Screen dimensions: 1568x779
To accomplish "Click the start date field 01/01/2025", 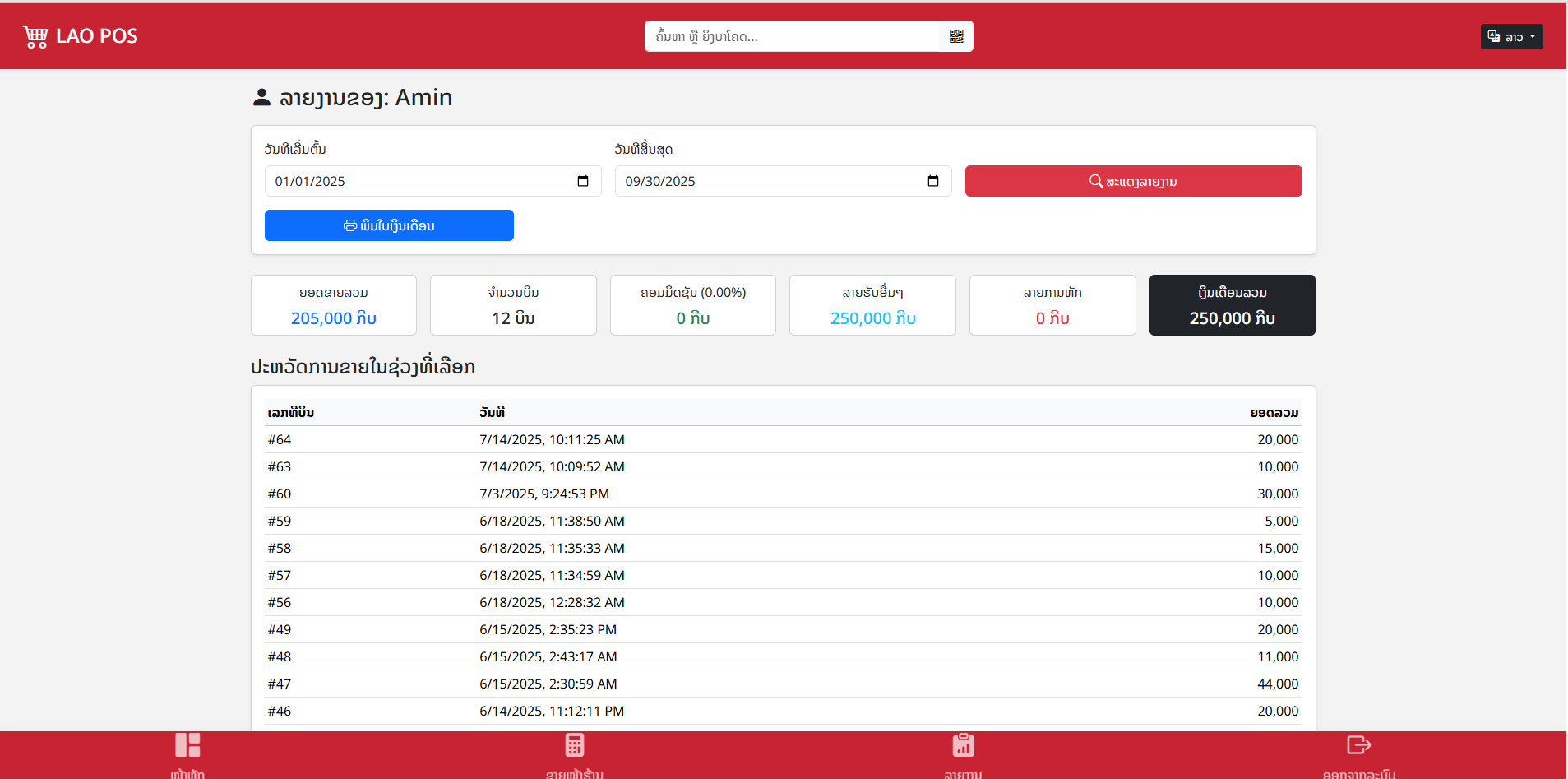I will coord(419,181).
